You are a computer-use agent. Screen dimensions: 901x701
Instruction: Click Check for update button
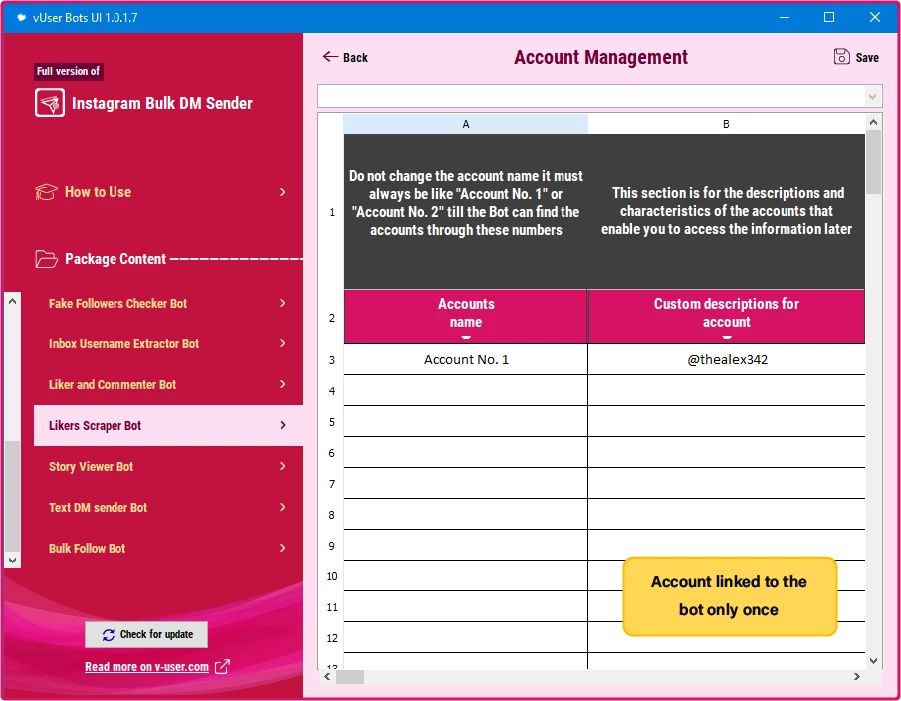point(147,634)
